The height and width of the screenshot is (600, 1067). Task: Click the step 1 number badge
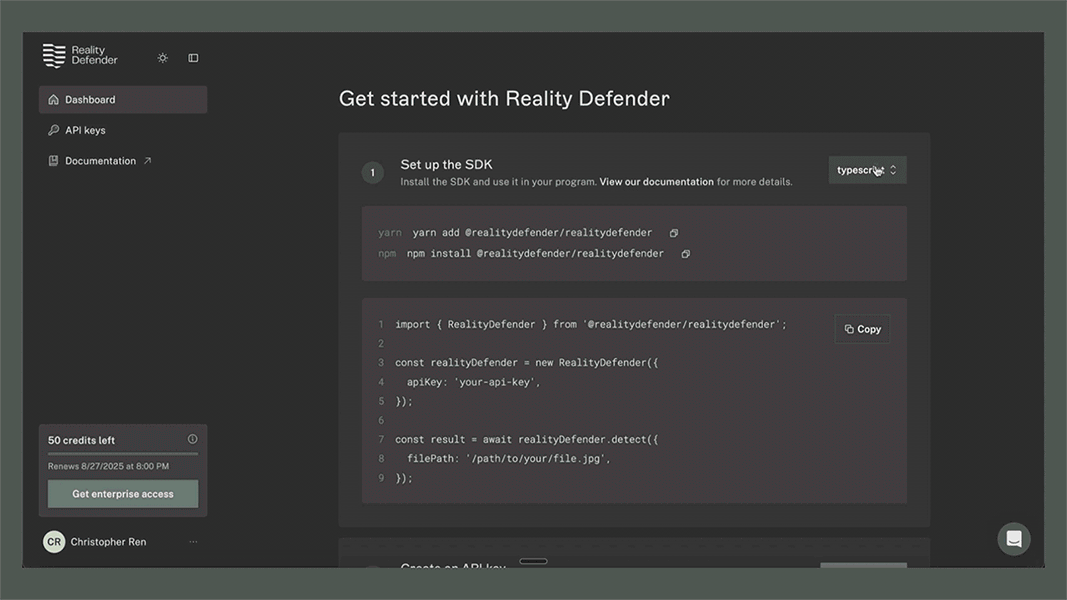[372, 173]
